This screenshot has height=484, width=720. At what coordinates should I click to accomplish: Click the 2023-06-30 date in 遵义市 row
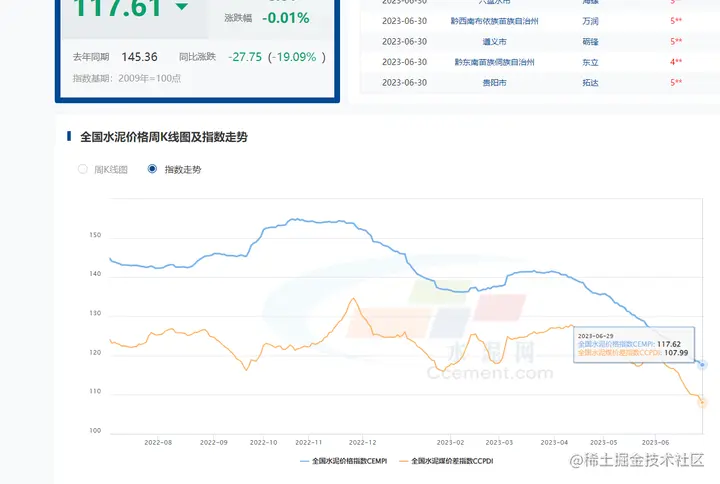point(404,42)
